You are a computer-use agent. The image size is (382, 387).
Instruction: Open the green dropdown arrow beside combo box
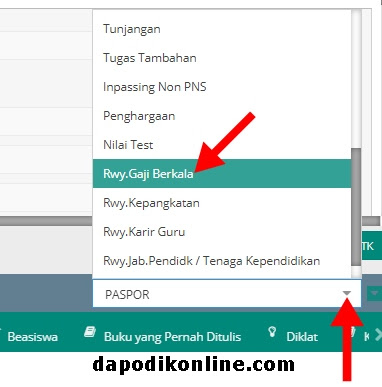[x=374, y=293]
